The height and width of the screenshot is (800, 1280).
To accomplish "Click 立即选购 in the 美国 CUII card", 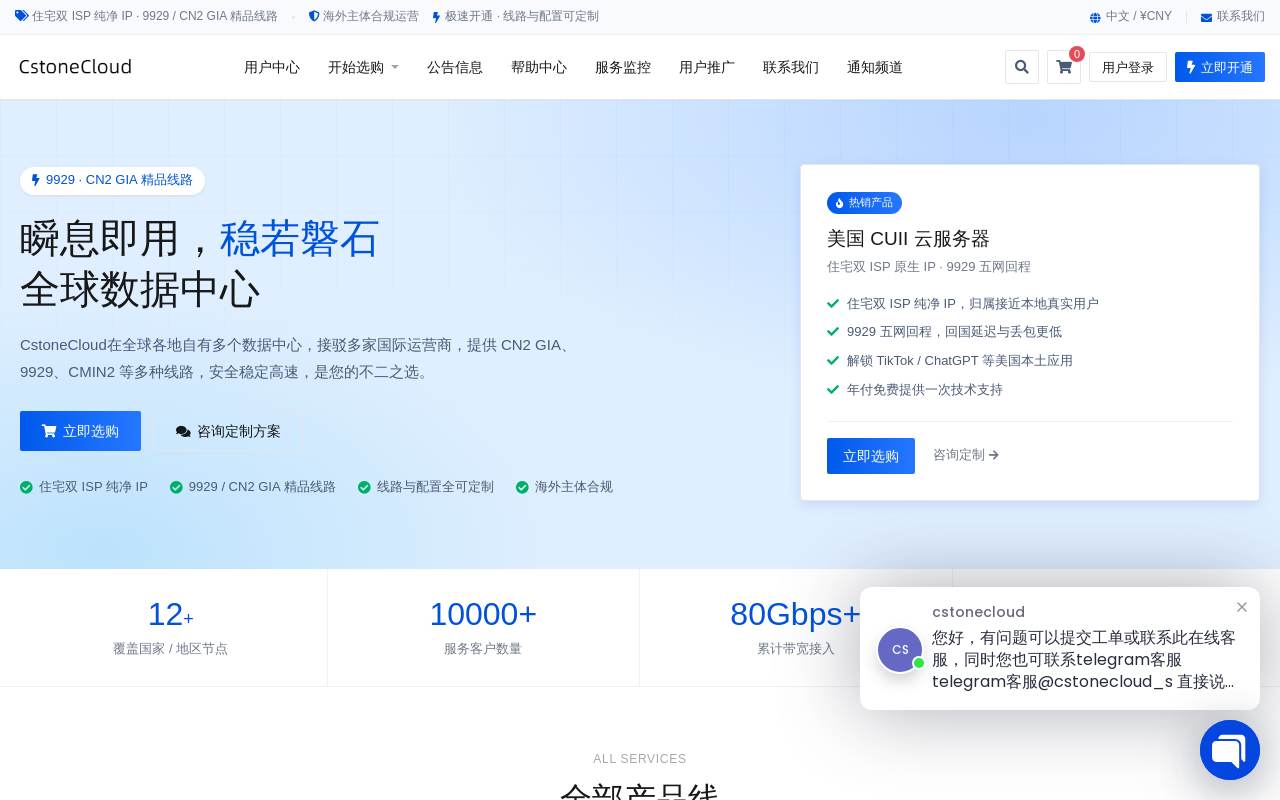I will pyautogui.click(x=871, y=456).
